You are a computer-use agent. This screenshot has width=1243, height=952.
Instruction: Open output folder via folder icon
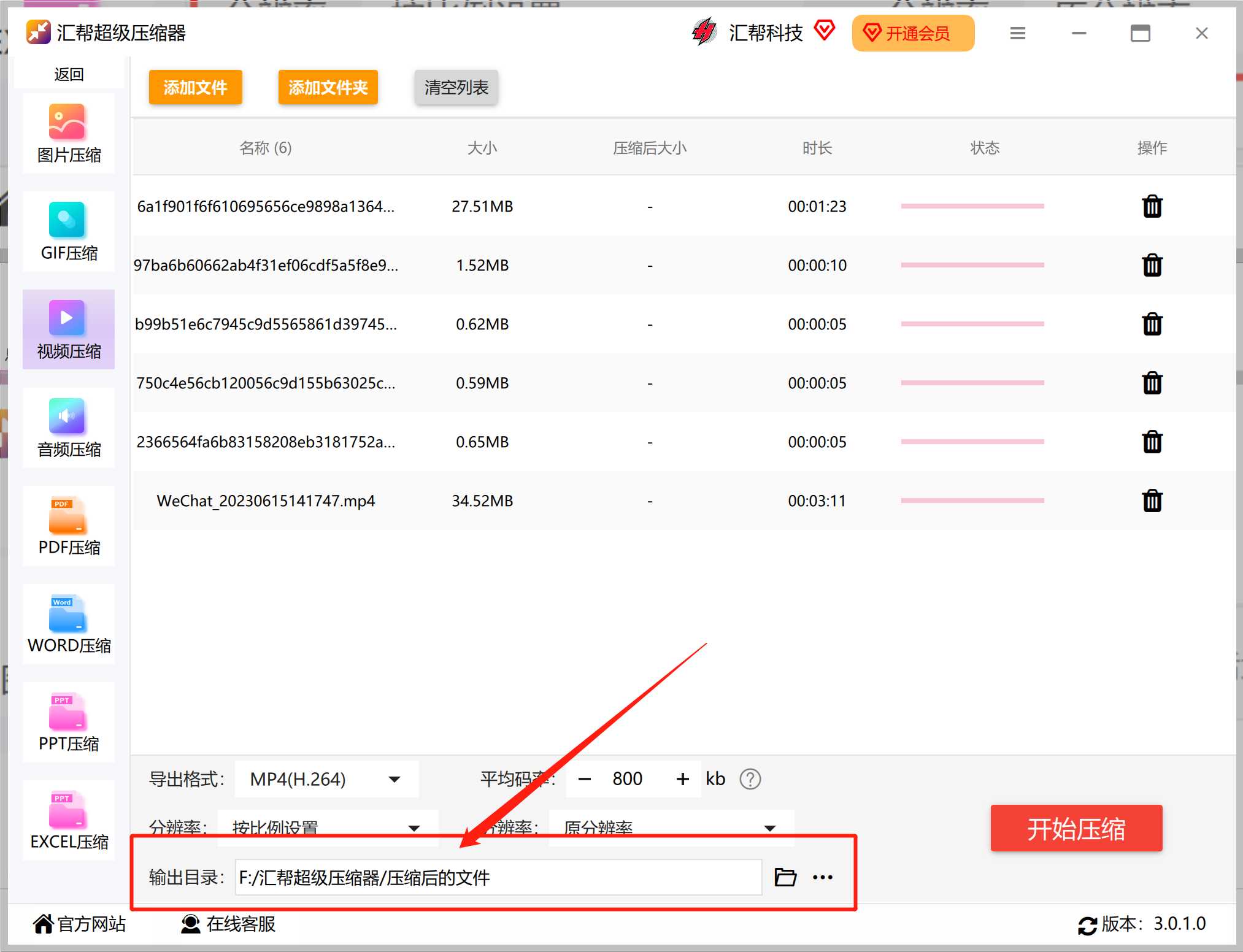coord(785,877)
